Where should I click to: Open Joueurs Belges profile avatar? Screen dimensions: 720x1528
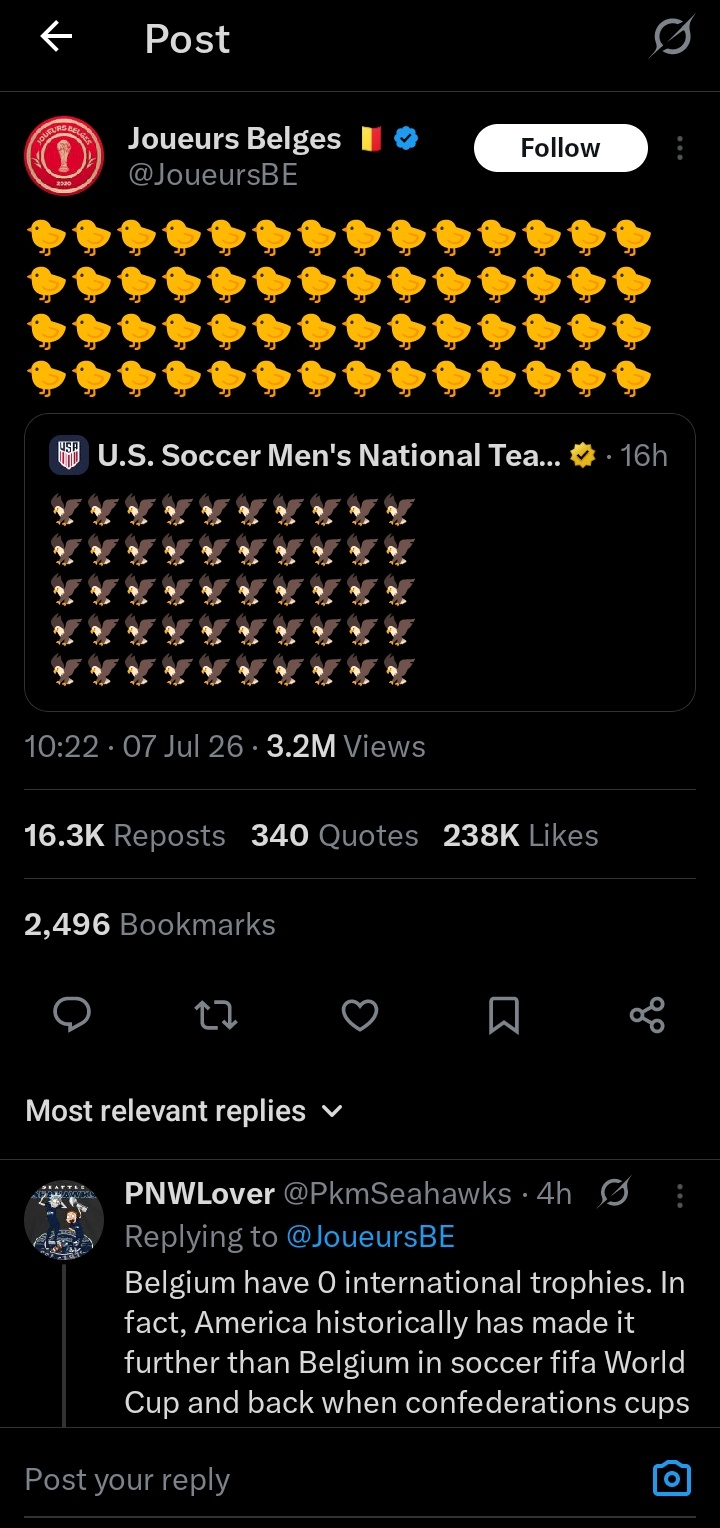[x=63, y=156]
